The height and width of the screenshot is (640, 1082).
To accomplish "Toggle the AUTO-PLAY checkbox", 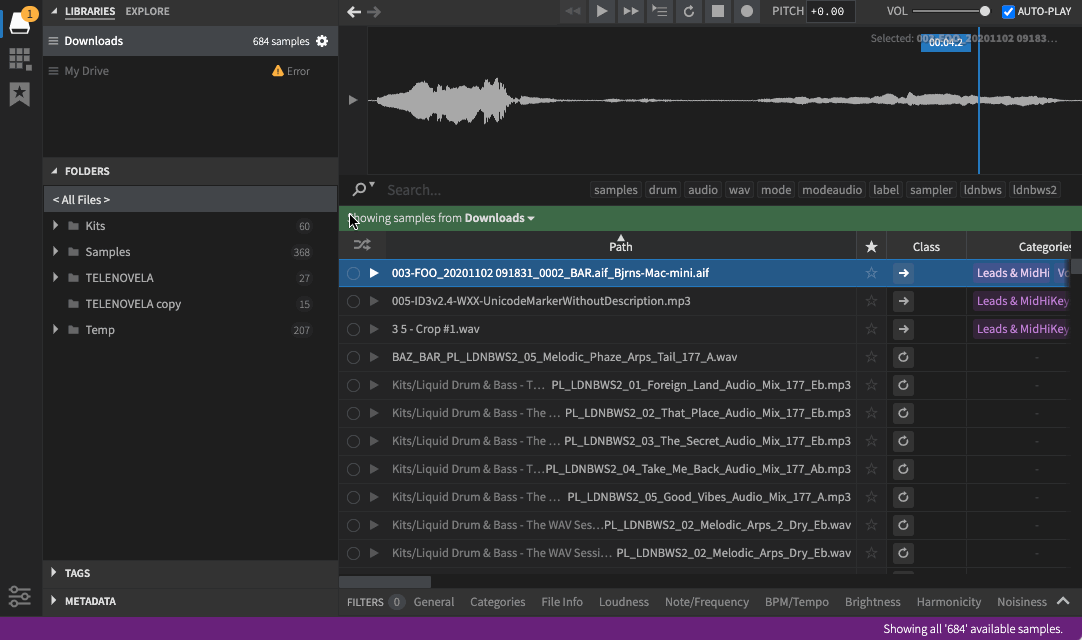I will [x=1008, y=12].
